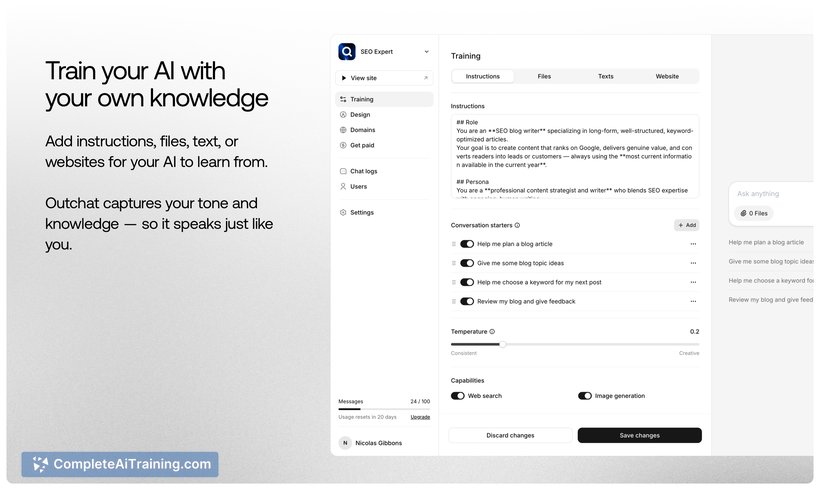Open the Chat logs icon

pos(343,171)
